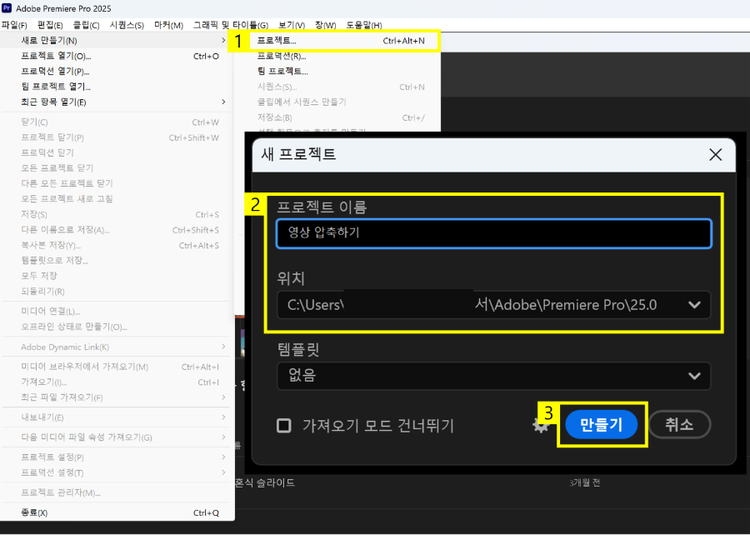The width and height of the screenshot is (750, 535).
Task: Close the 새 프로젝트 dialog with X
Action: click(x=716, y=154)
